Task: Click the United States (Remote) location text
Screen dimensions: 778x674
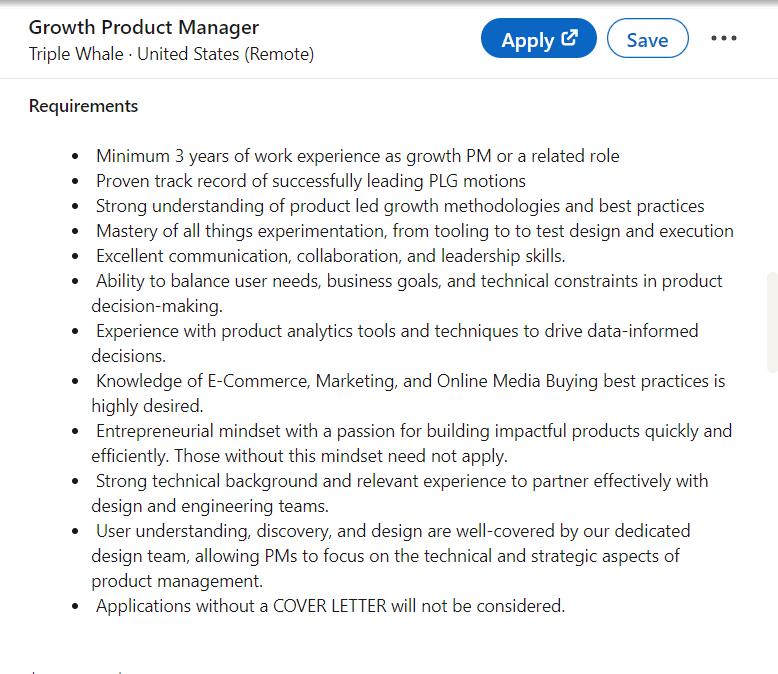Action: (225, 54)
